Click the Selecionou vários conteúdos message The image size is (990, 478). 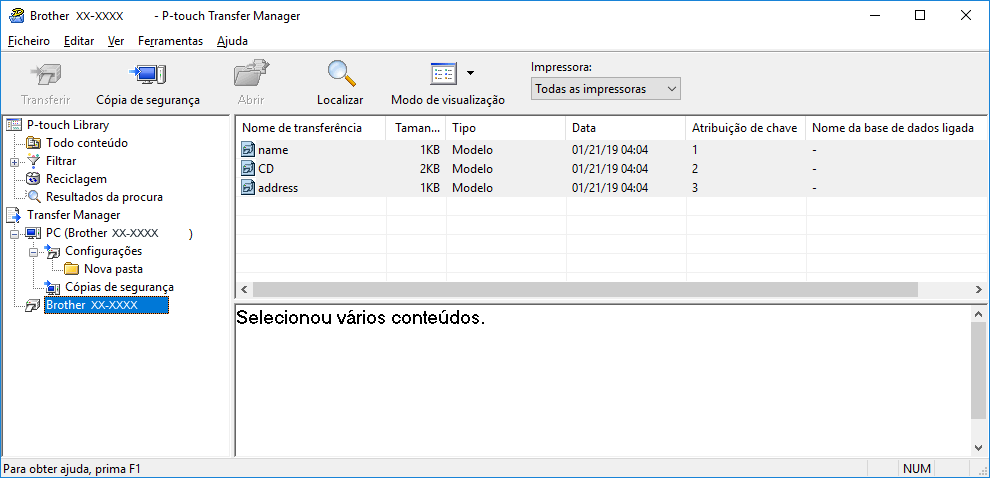(360, 318)
